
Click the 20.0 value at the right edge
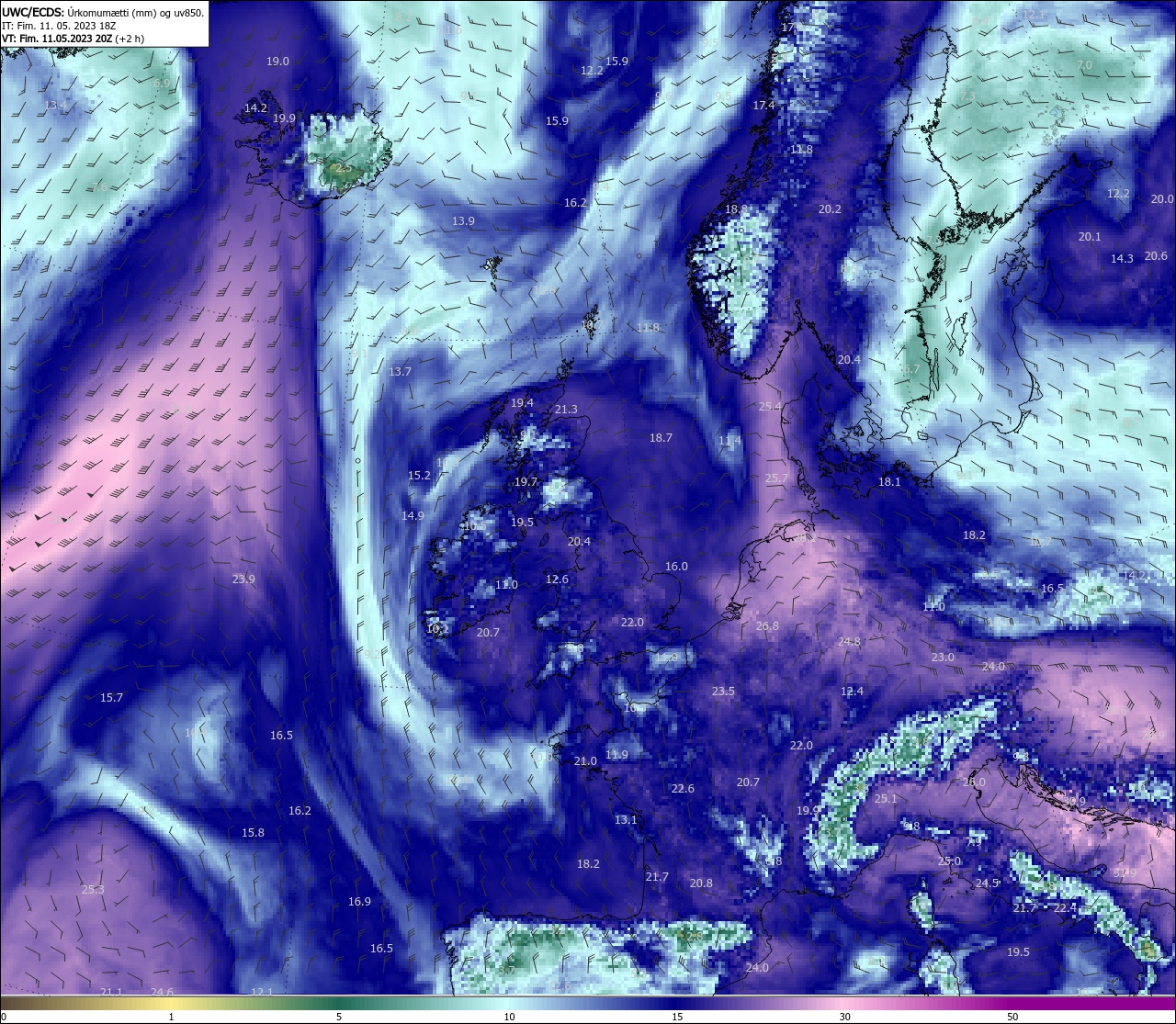point(1162,199)
